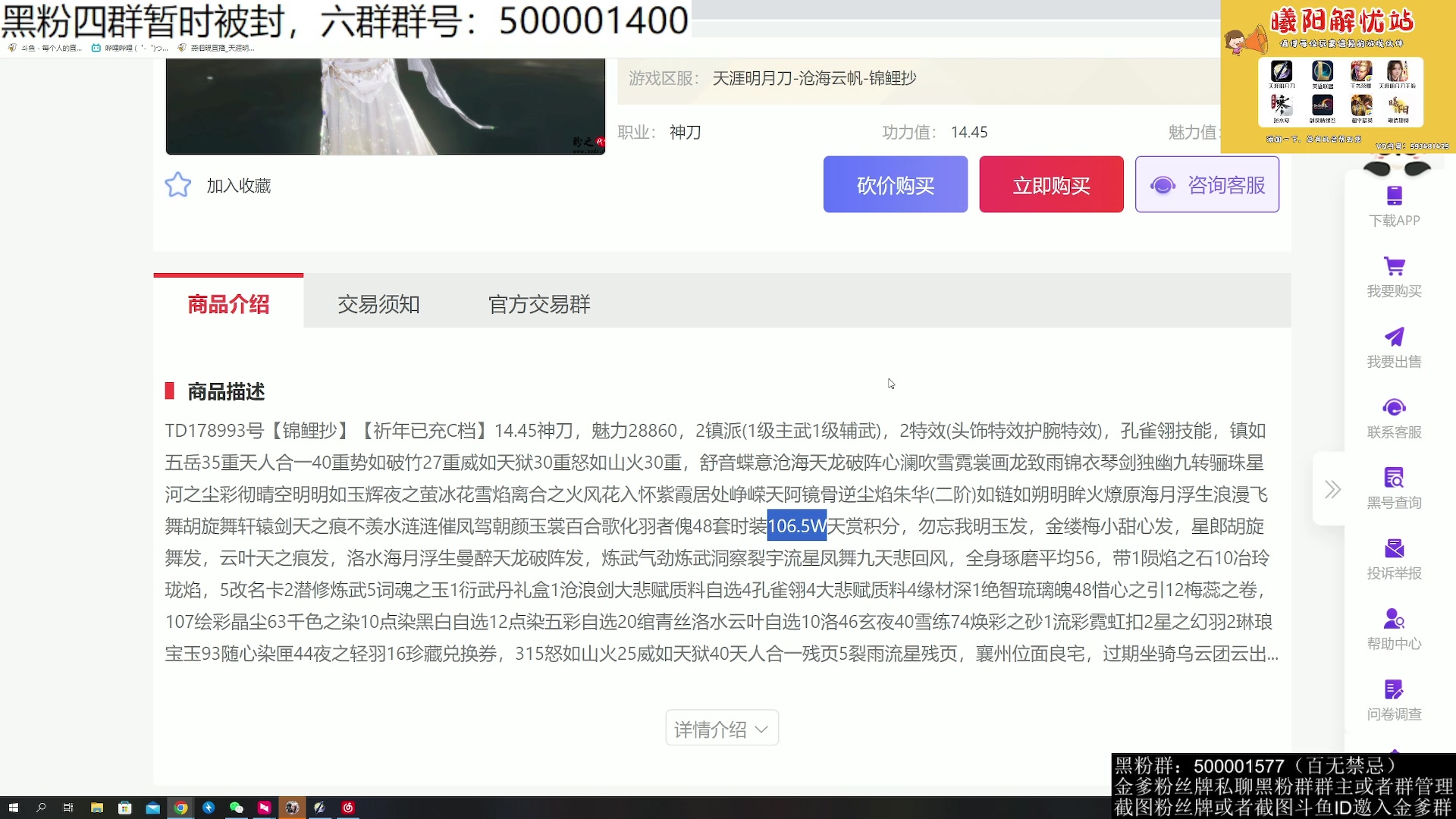The height and width of the screenshot is (819, 1456).
Task: Click the 砍价购买 bargain purchase button
Action: click(895, 184)
